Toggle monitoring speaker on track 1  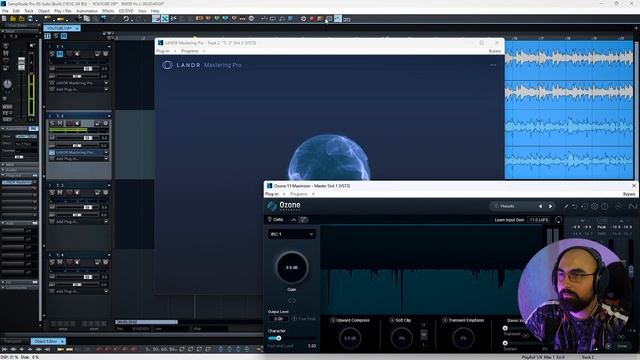[x=77, y=54]
